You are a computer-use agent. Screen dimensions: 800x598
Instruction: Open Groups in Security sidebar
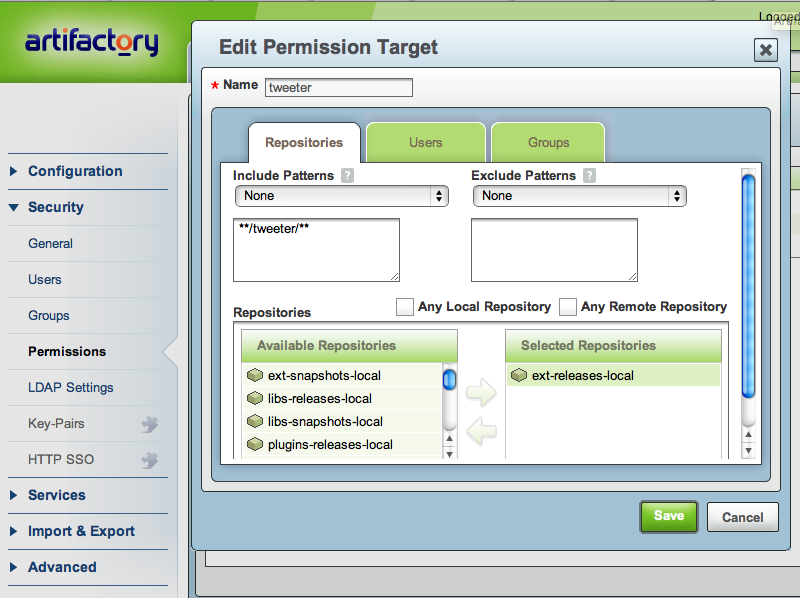pyautogui.click(x=48, y=315)
